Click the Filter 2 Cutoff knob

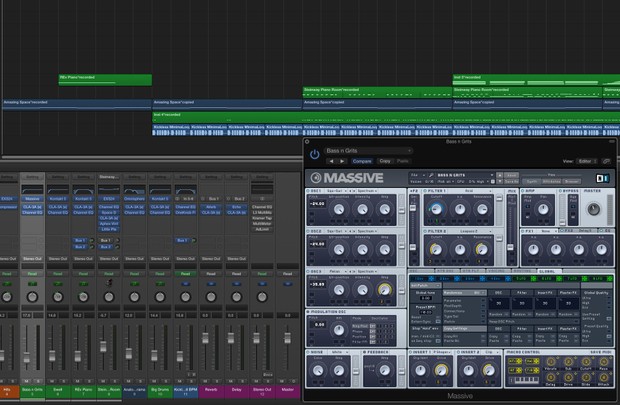[436, 250]
